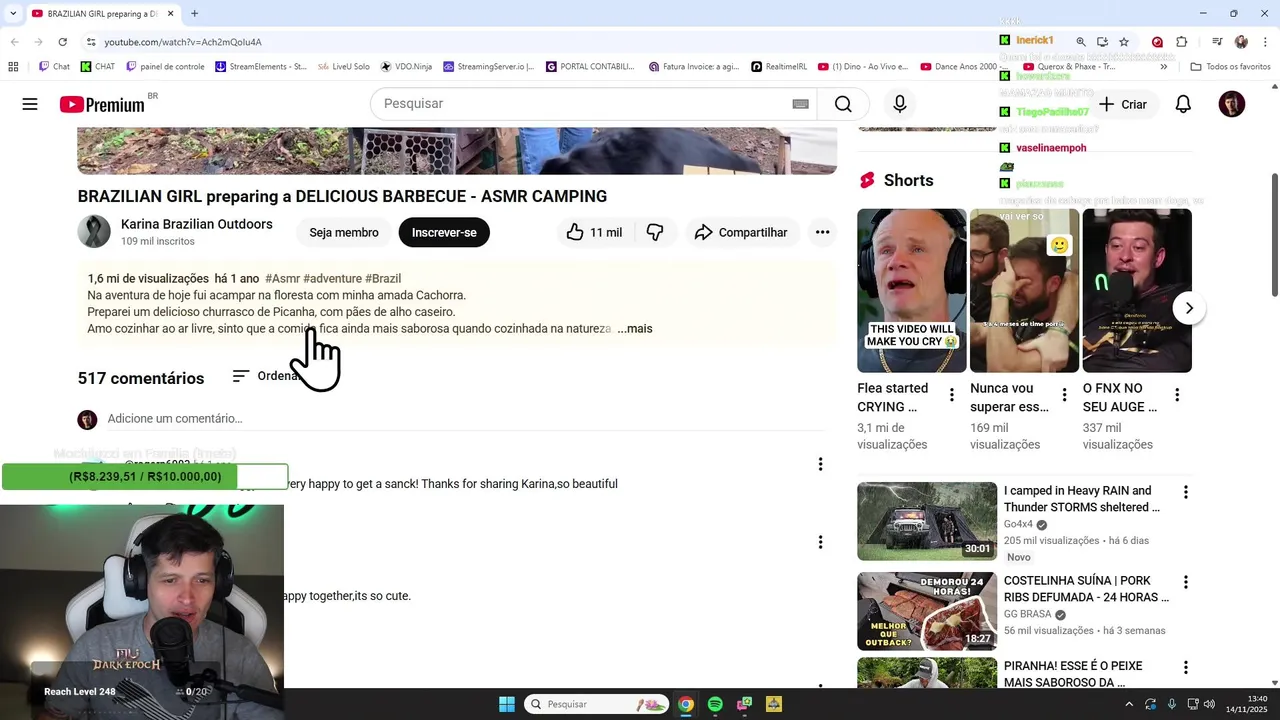
Task: Click the Shorts section logo icon
Action: point(867,180)
